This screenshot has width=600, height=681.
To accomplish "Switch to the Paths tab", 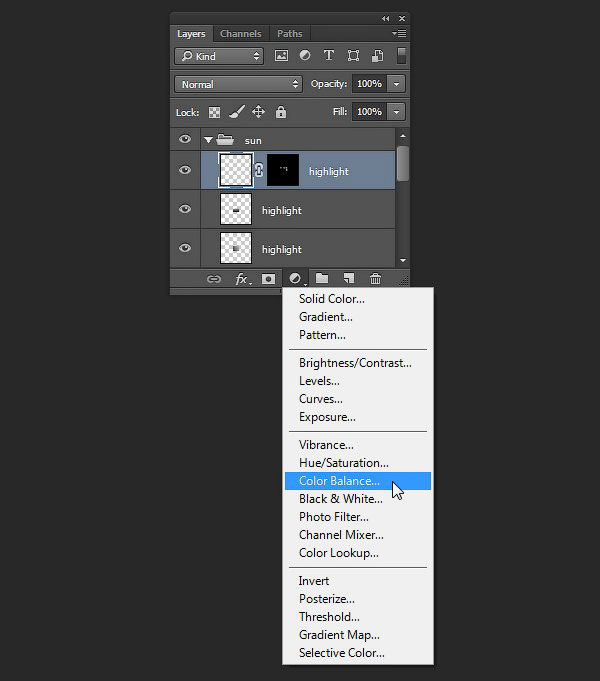I will click(x=290, y=33).
